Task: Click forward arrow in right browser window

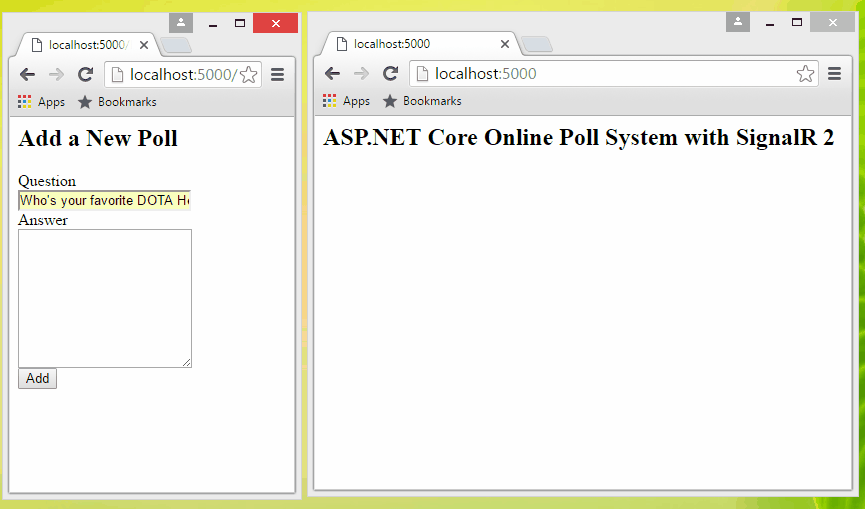Action: click(x=361, y=73)
